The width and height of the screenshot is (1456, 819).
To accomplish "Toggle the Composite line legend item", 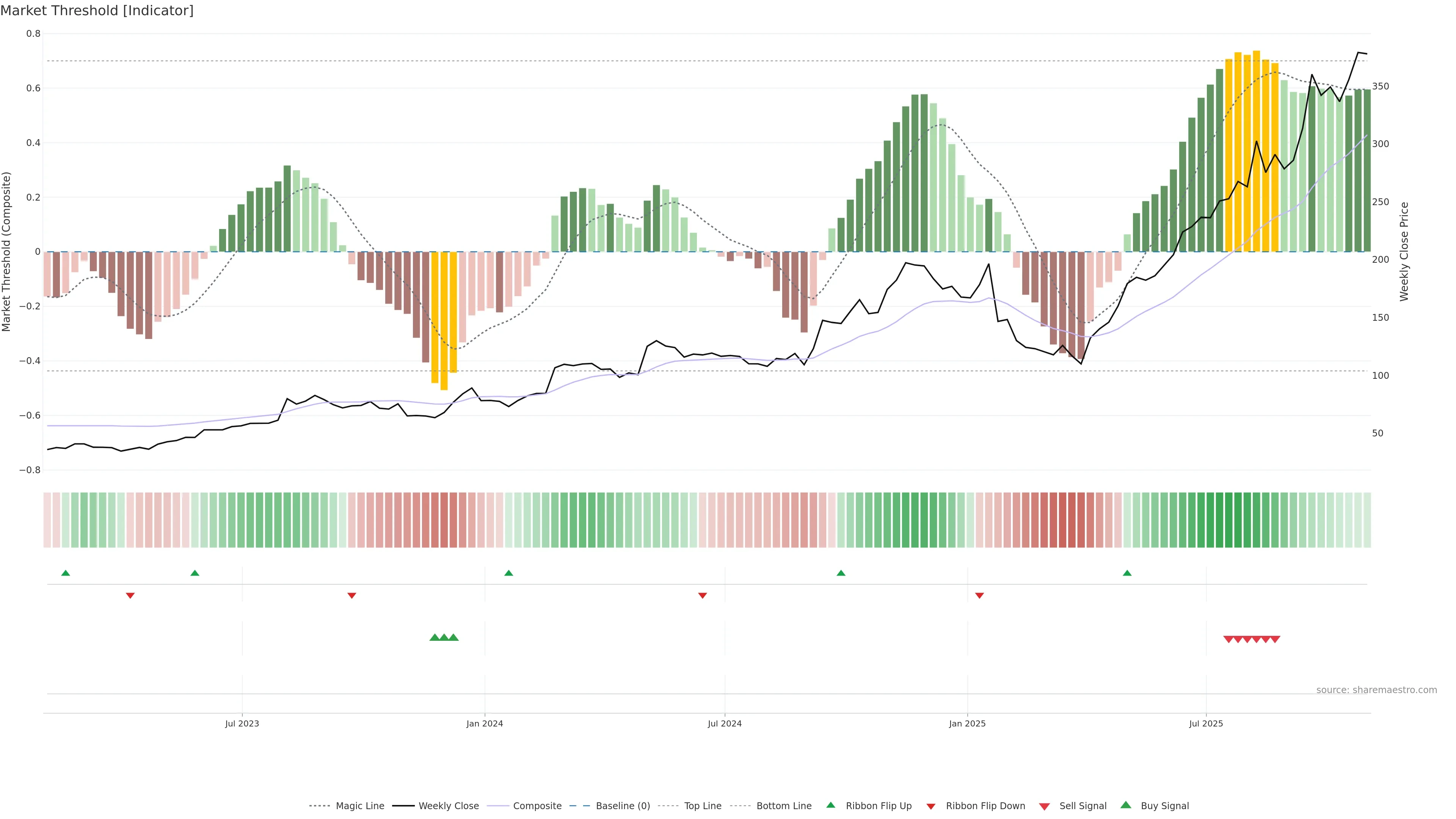I will click(537, 806).
